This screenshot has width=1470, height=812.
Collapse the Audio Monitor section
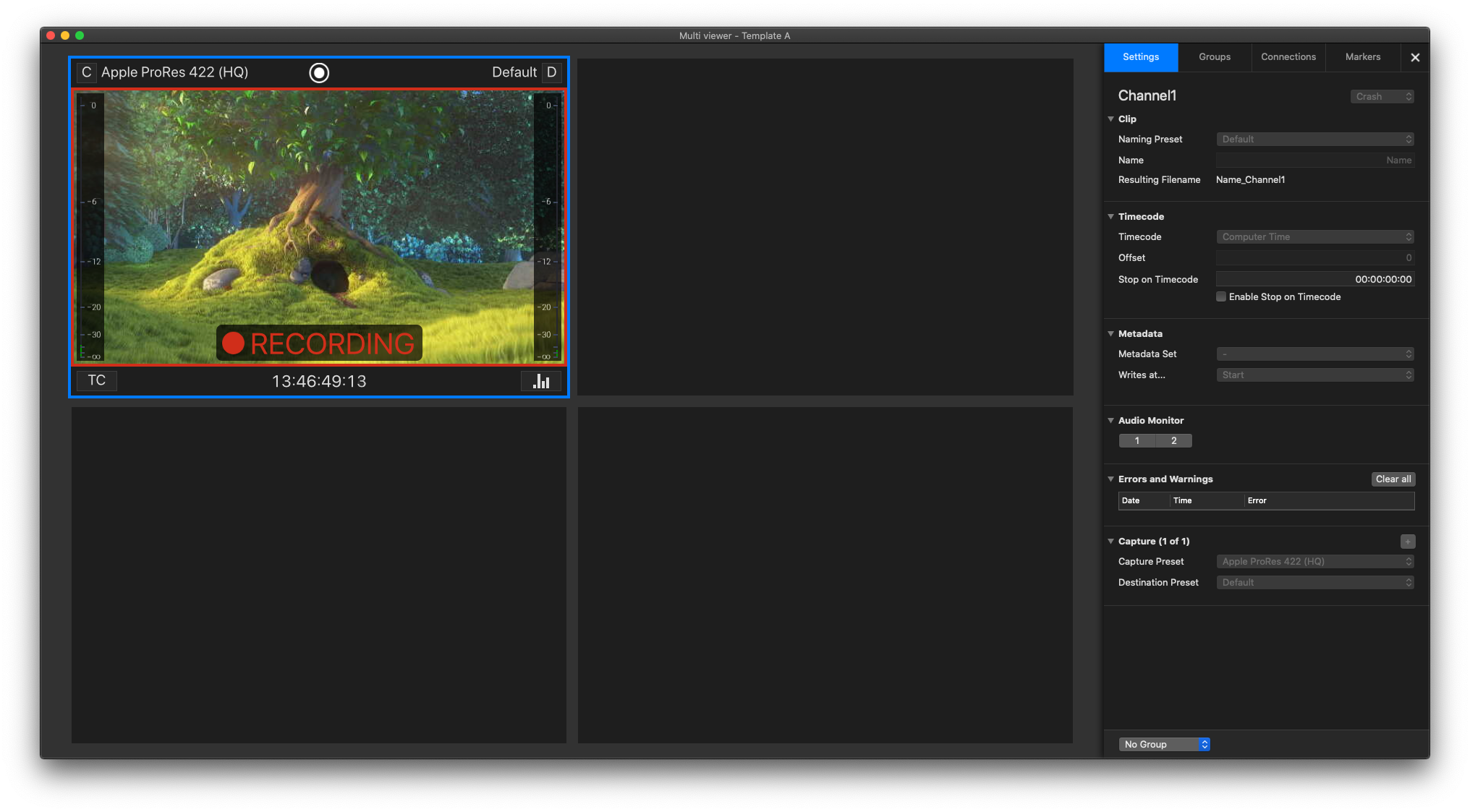1111,420
